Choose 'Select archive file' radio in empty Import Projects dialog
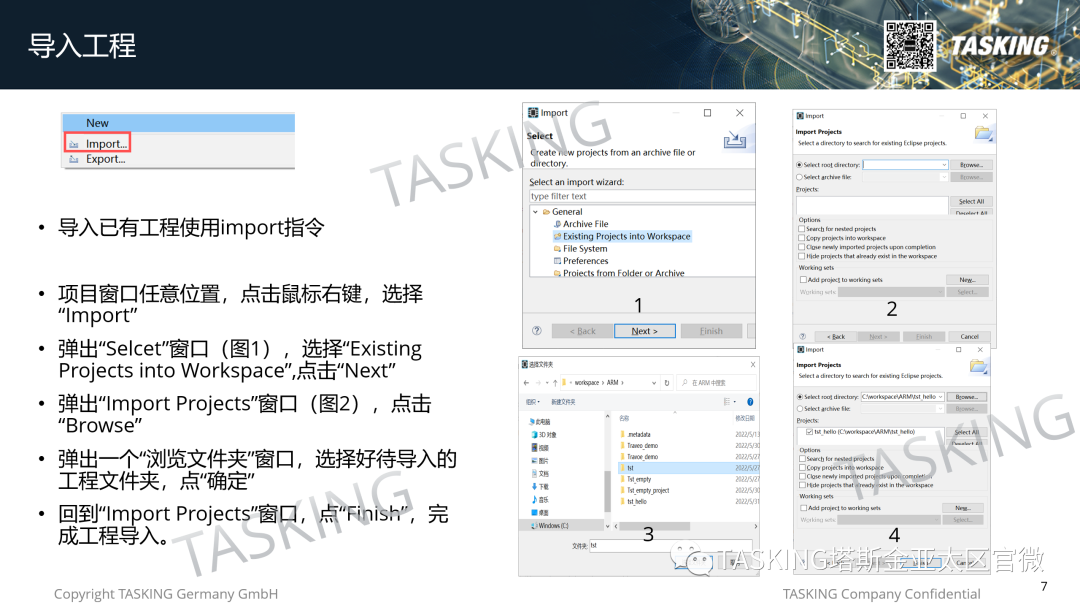The image size is (1080, 608). [x=800, y=177]
